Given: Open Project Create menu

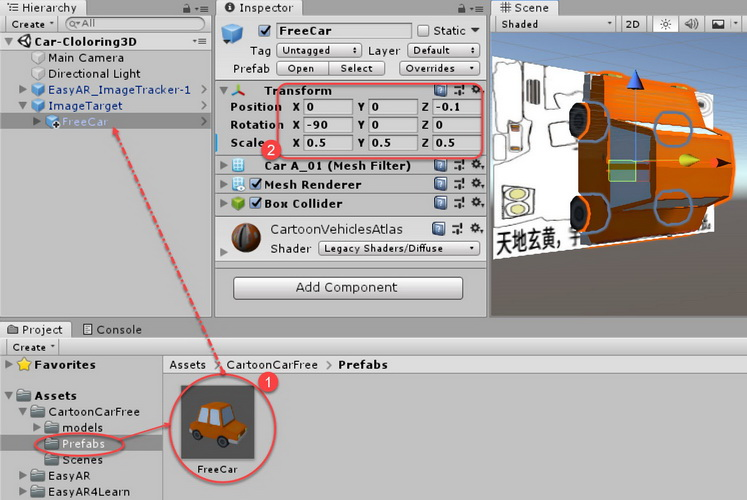Looking at the screenshot, I should pyautogui.click(x=33, y=347).
